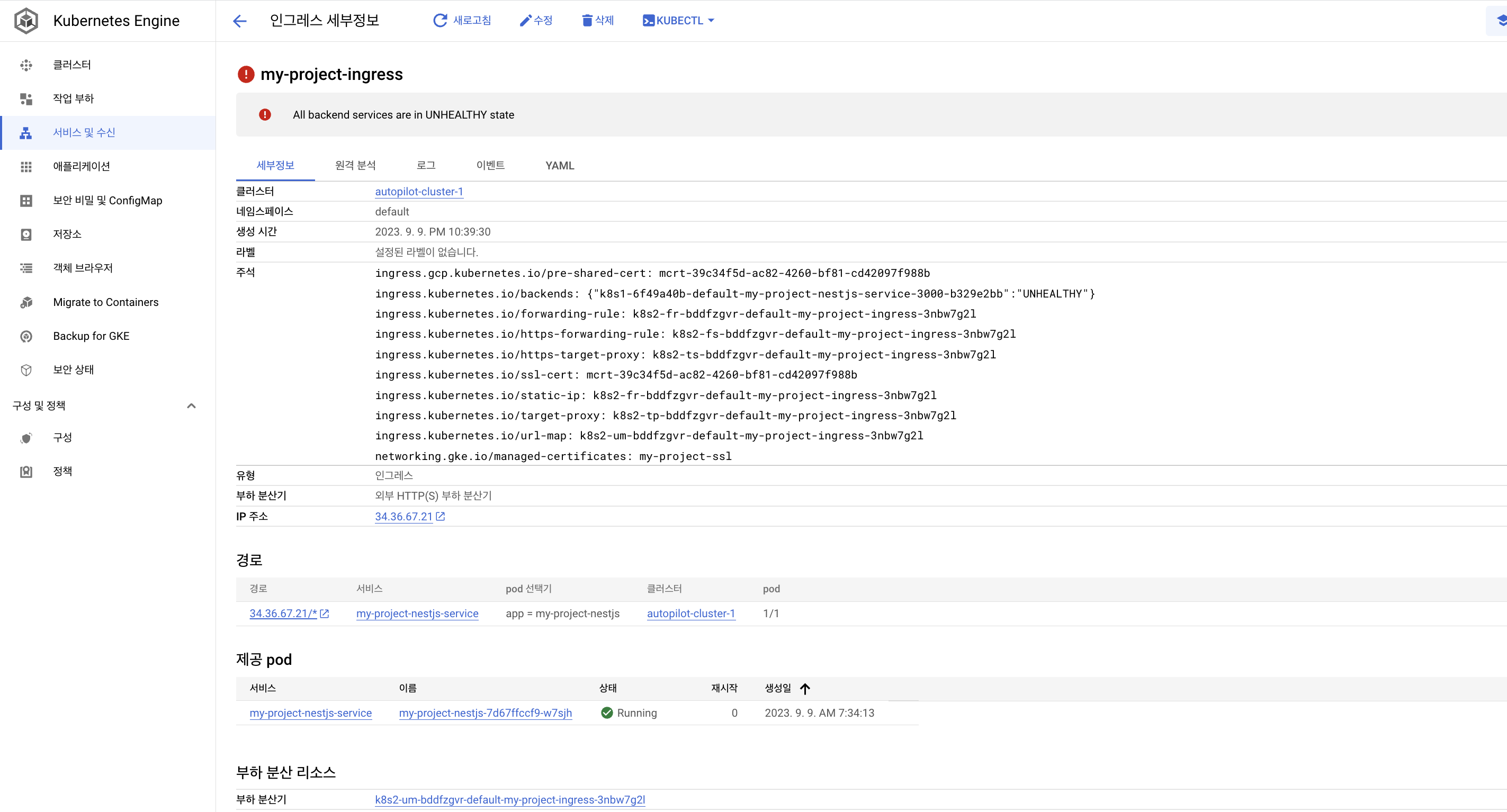Image resolution: width=1507 pixels, height=812 pixels.
Task: Click the Migrate to Containers icon
Action: pos(26,302)
